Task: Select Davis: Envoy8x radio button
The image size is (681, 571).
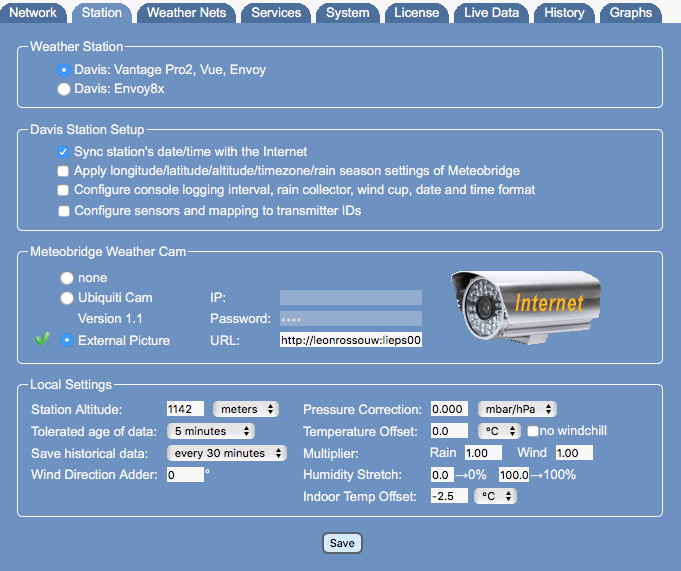Action: point(64,89)
